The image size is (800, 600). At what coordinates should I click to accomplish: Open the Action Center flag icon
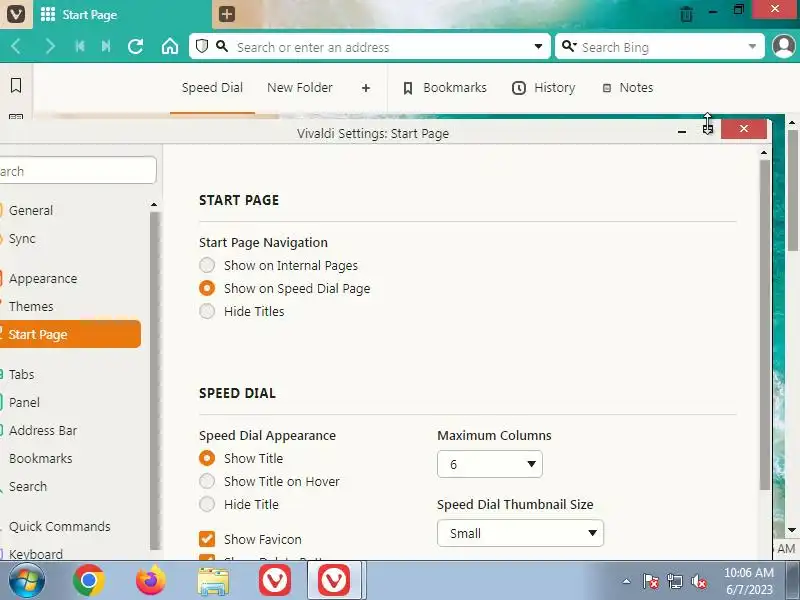[x=651, y=581]
